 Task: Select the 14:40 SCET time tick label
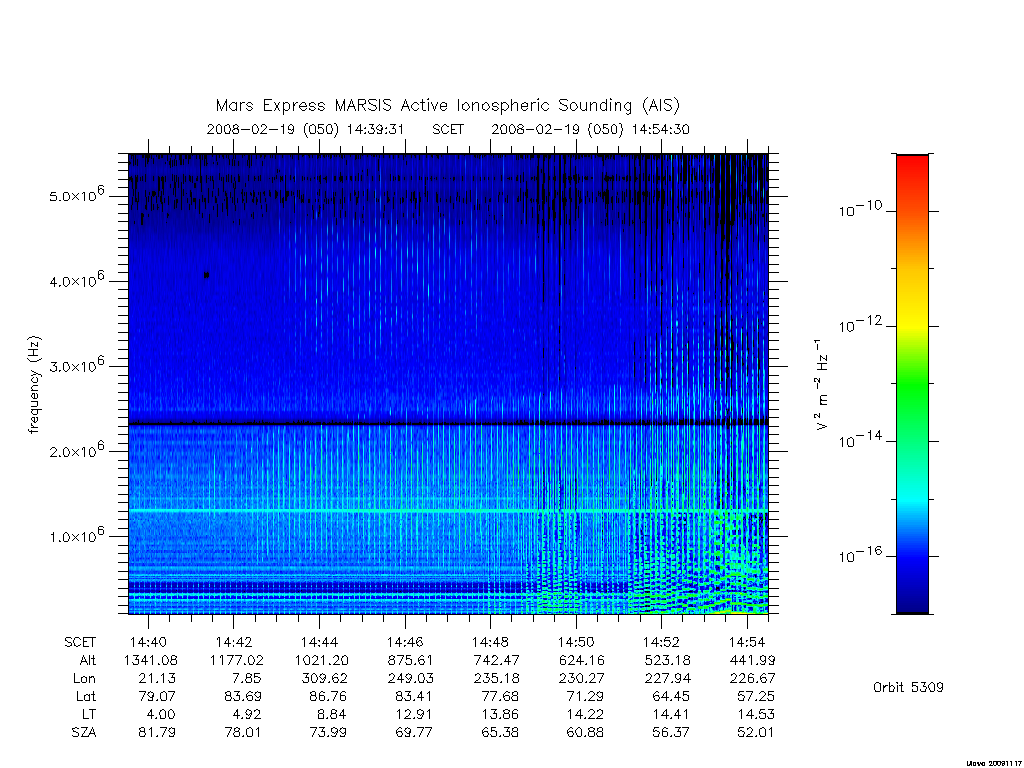(x=148, y=642)
